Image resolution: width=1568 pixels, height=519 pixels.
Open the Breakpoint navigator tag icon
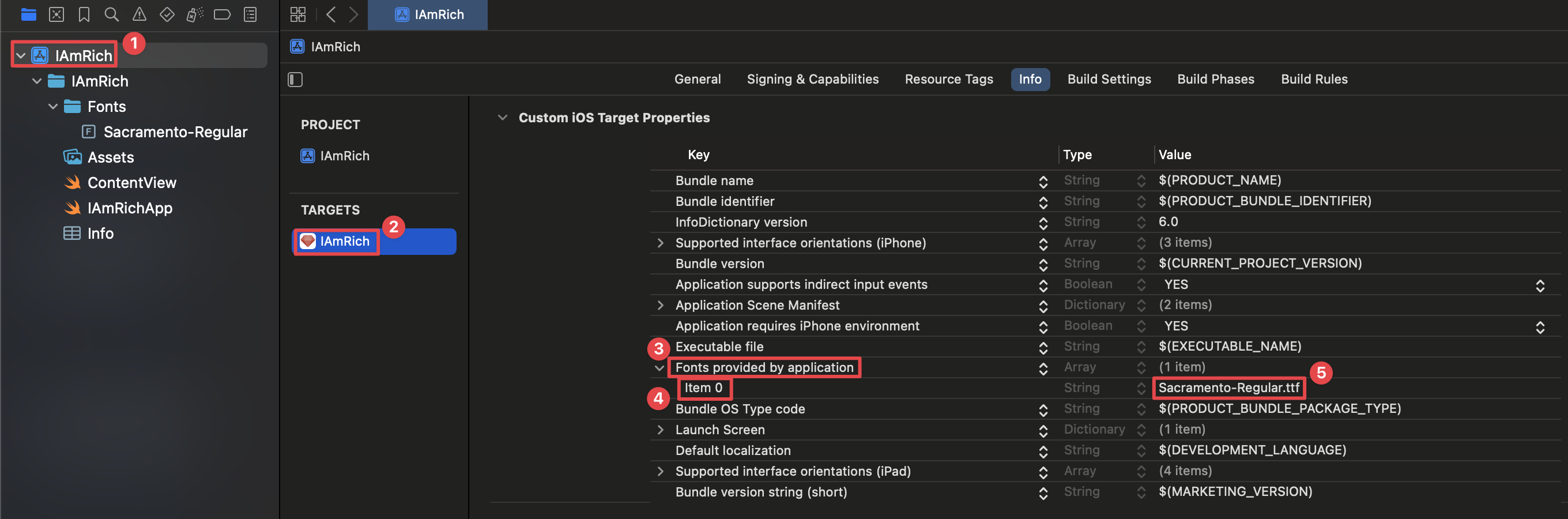tap(222, 14)
